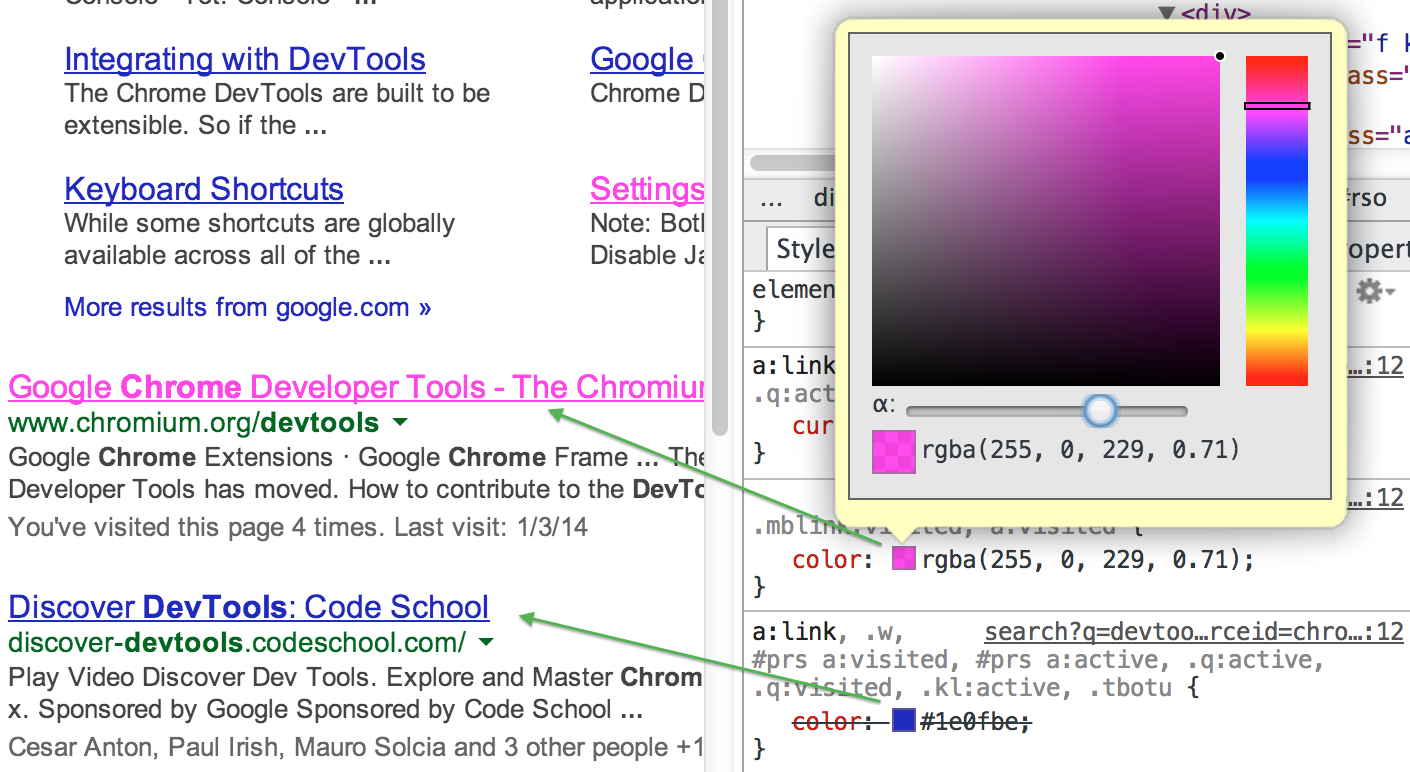
Task: Click the pink swatch beside rgba color value
Action: coord(904,559)
